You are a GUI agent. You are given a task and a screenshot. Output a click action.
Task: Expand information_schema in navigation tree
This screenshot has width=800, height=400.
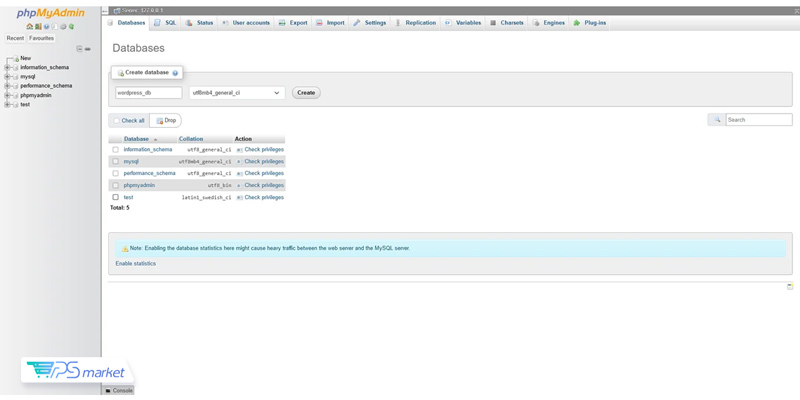click(7, 67)
